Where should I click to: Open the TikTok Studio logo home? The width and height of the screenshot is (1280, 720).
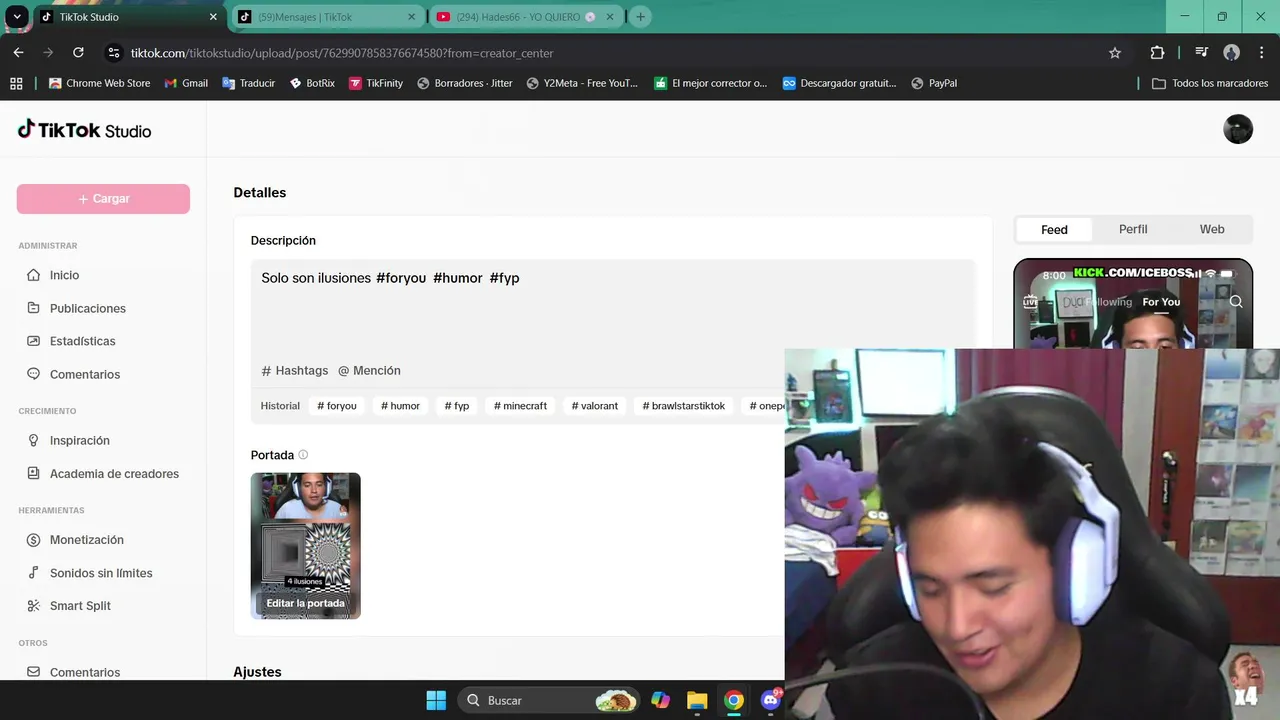coord(85,130)
